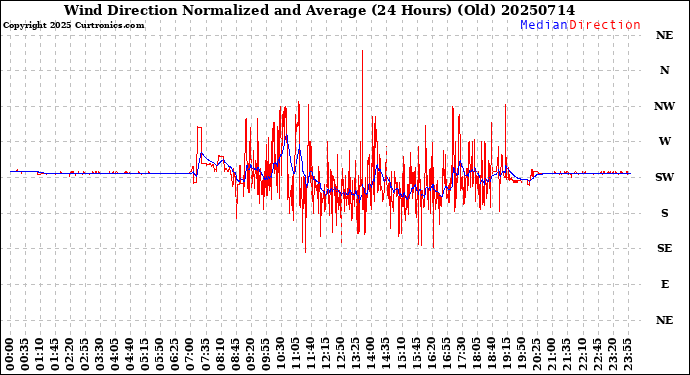Click the 20:25 time axis label

point(536,354)
